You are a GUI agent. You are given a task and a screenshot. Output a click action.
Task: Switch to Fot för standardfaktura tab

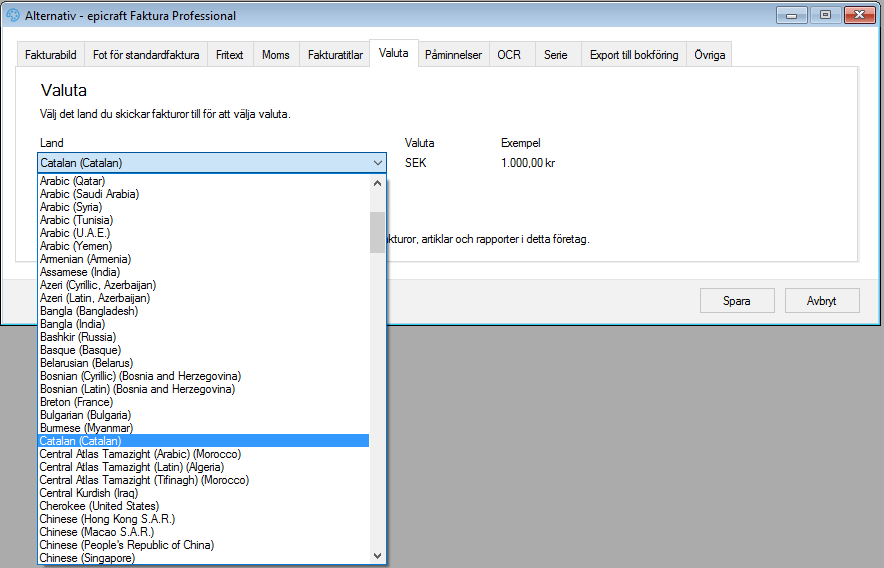pyautogui.click(x=146, y=55)
